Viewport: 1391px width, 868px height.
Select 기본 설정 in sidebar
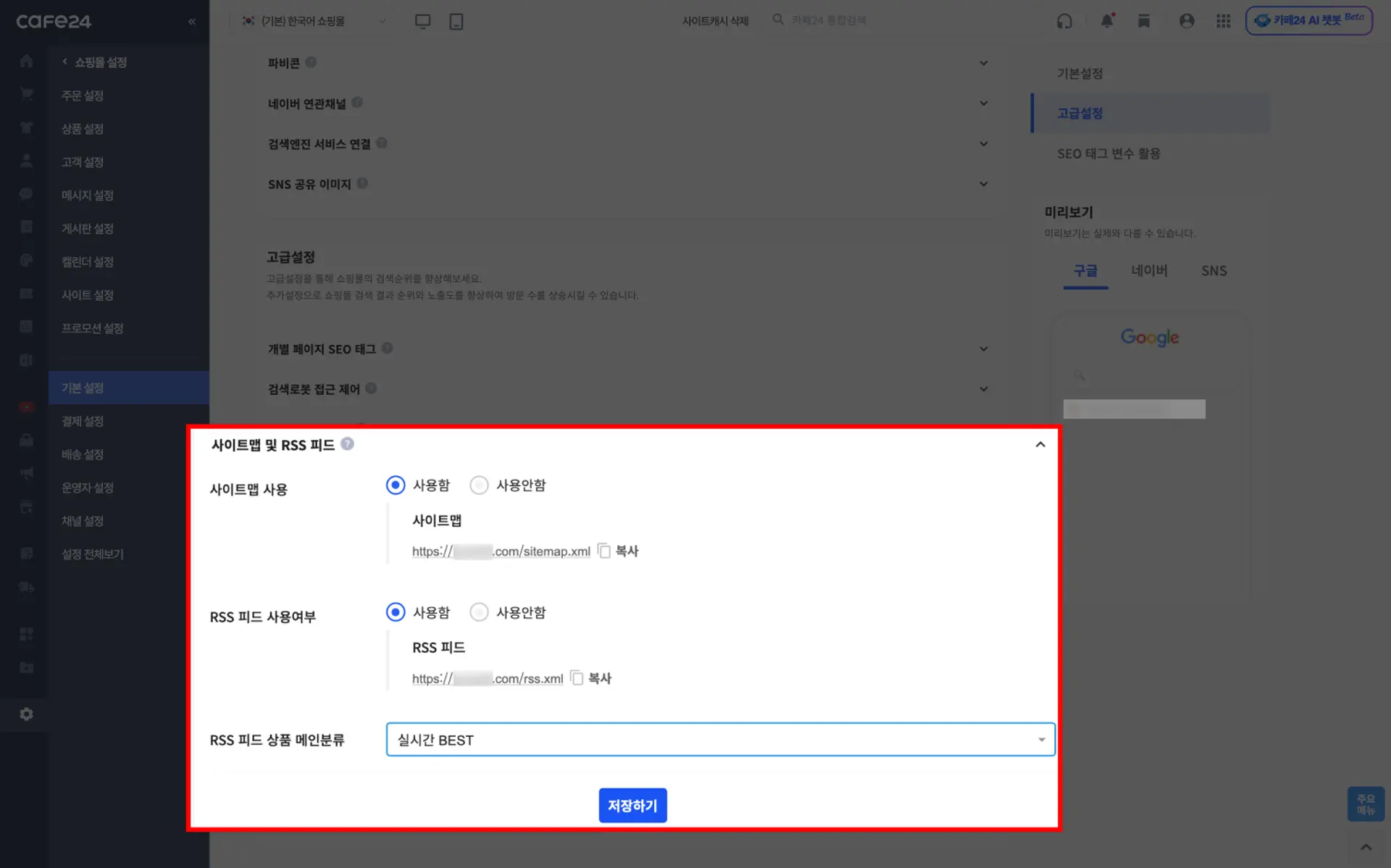pos(129,388)
